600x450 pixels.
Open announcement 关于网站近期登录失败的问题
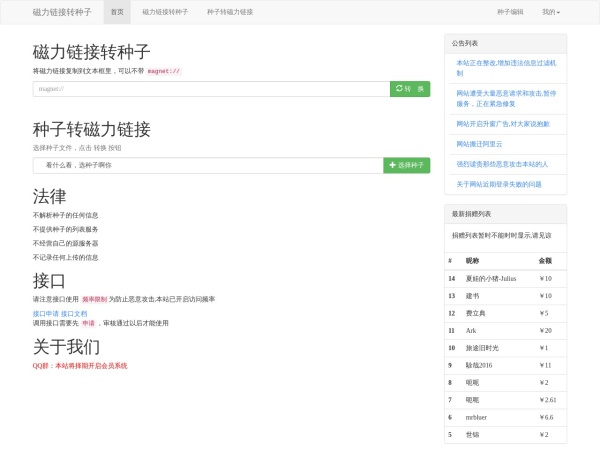click(x=499, y=184)
